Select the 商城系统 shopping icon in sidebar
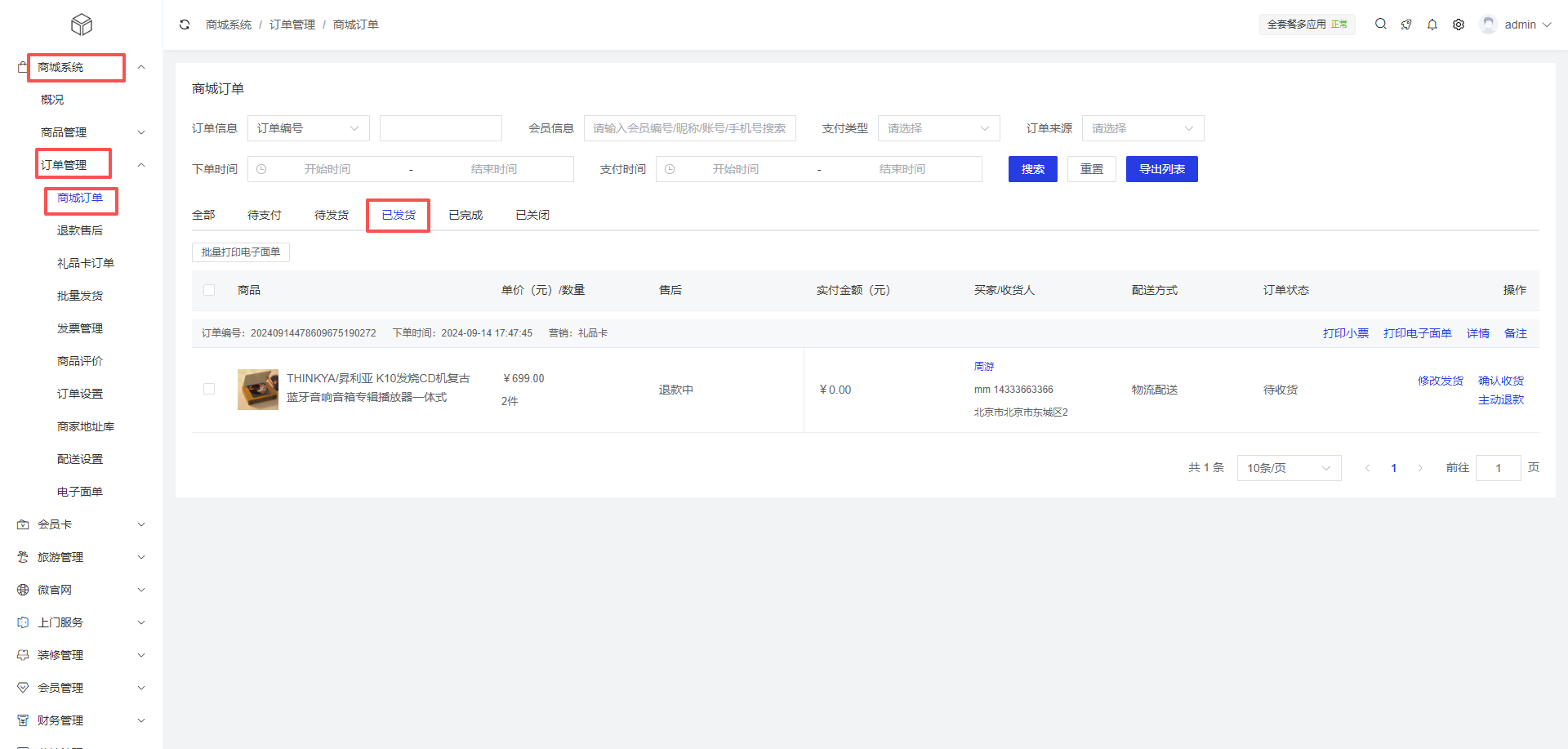 21,66
